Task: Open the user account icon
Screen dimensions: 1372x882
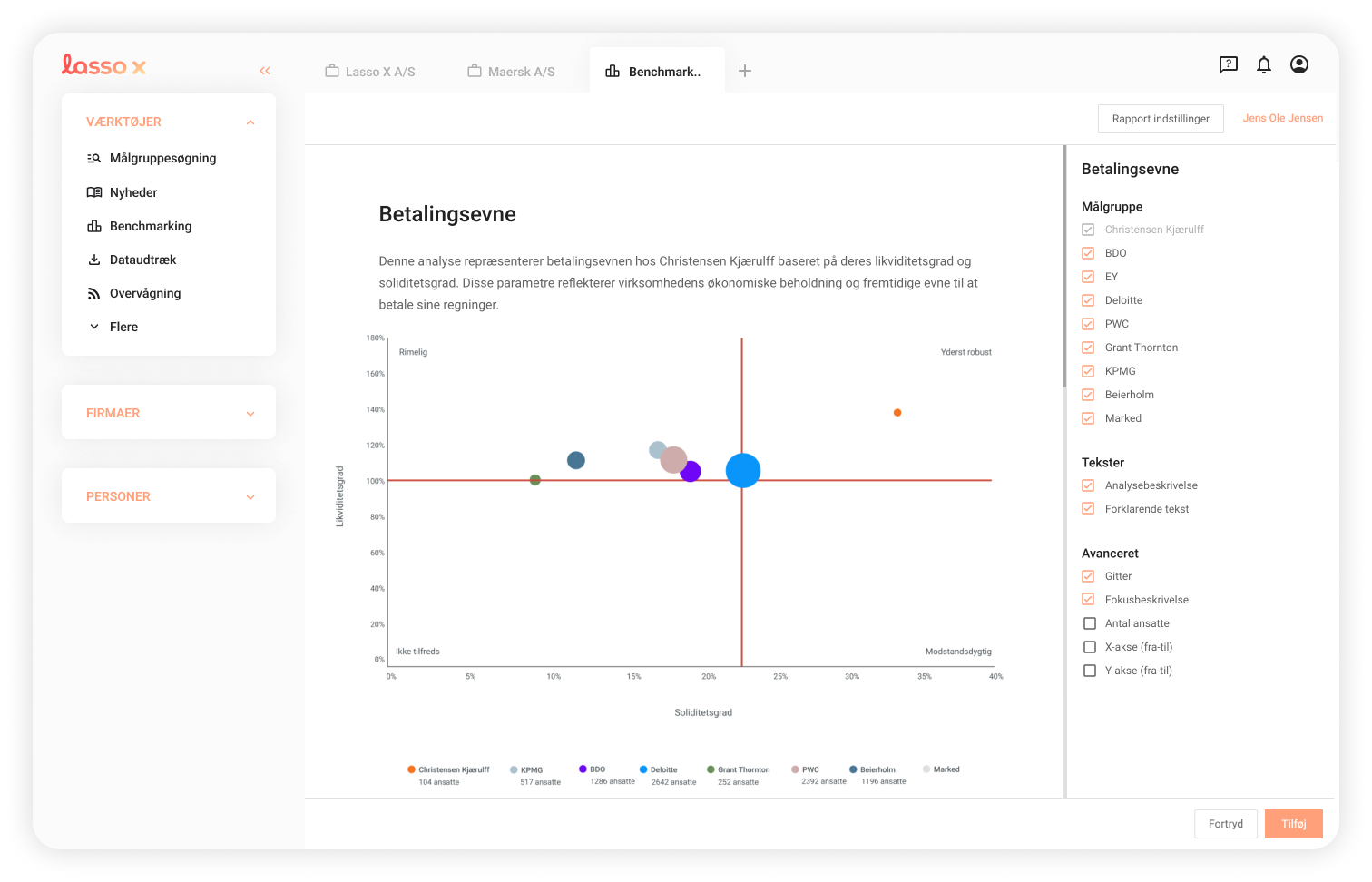Action: point(1298,64)
